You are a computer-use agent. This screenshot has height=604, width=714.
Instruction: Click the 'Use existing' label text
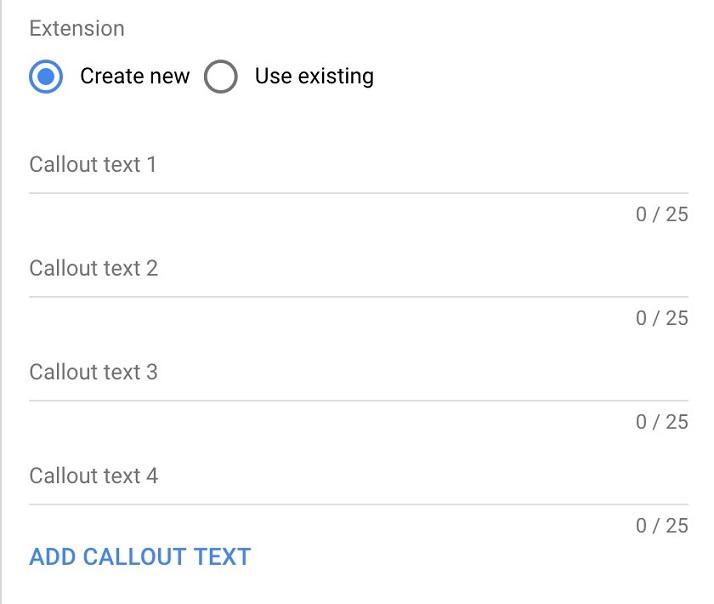[314, 77]
